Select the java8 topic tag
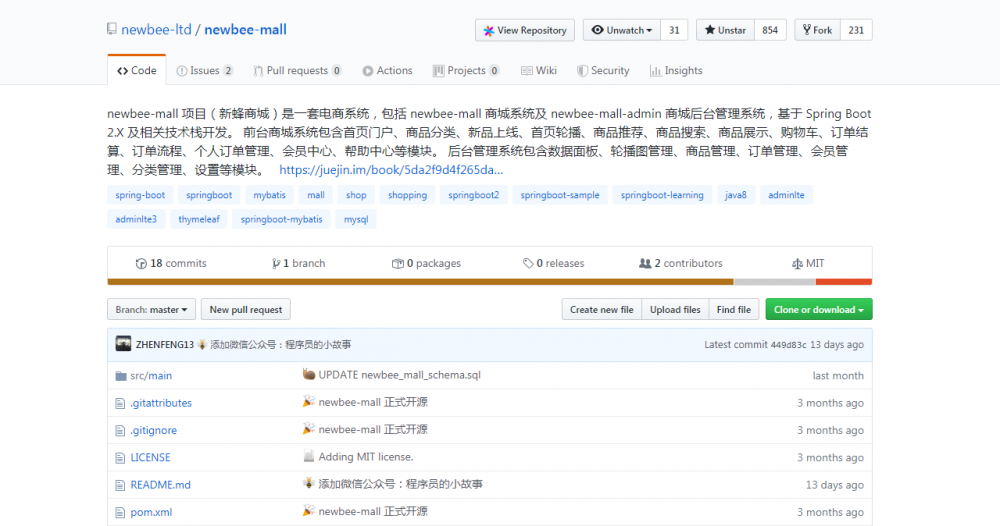This screenshot has width=1000, height=526. (735, 195)
